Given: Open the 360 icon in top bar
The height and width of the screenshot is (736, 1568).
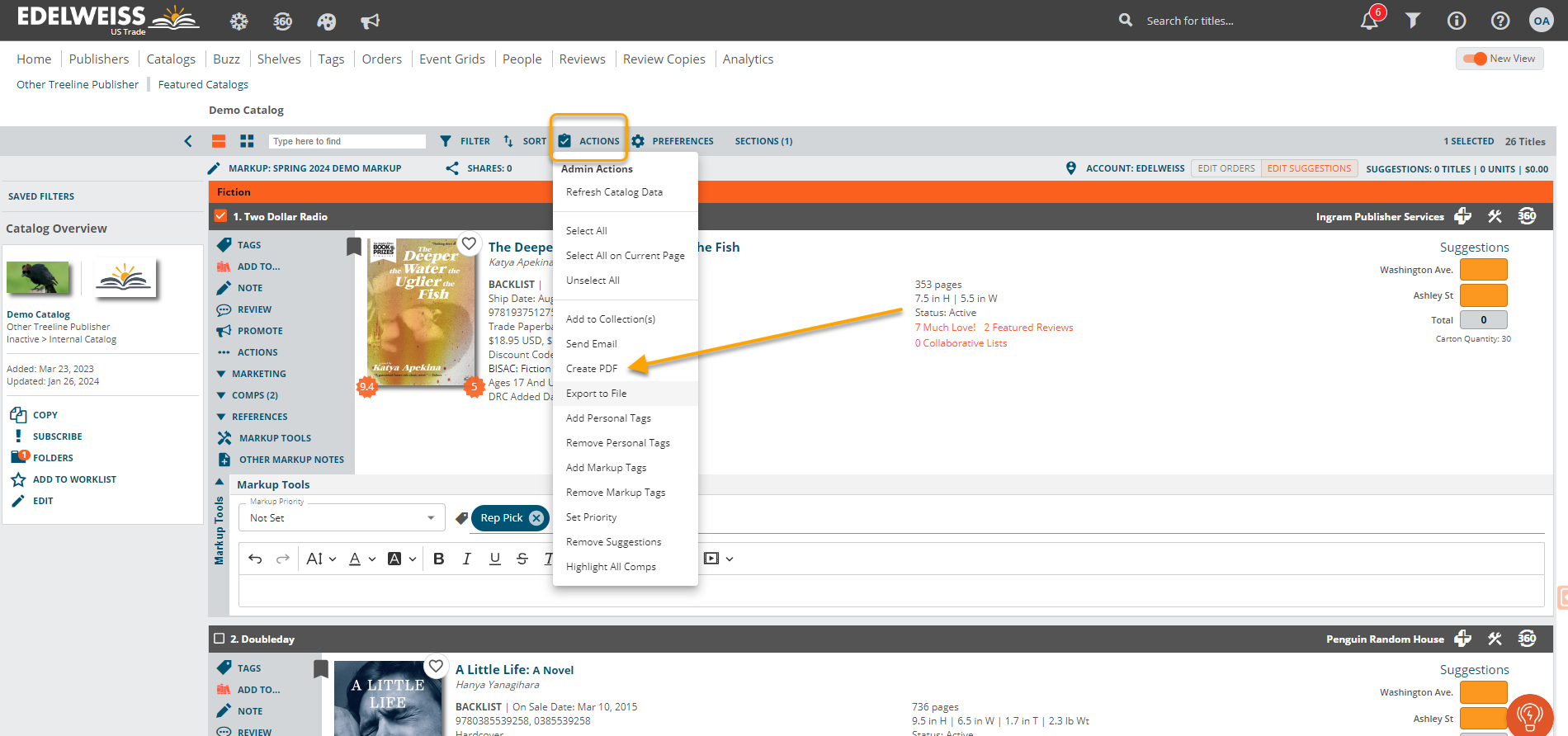Looking at the screenshot, I should click(x=282, y=21).
